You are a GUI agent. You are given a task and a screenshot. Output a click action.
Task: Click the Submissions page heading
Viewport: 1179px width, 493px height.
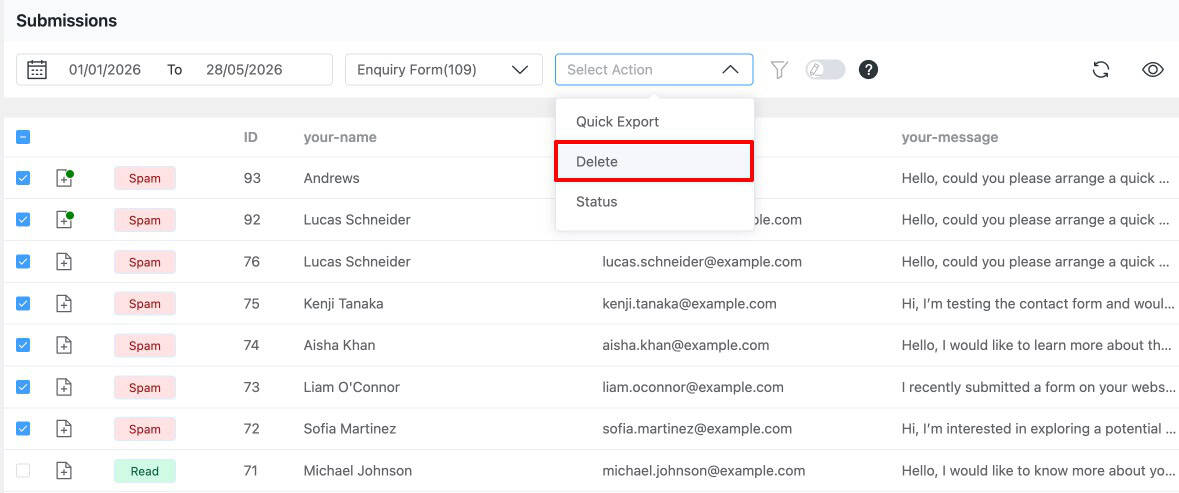coord(67,21)
